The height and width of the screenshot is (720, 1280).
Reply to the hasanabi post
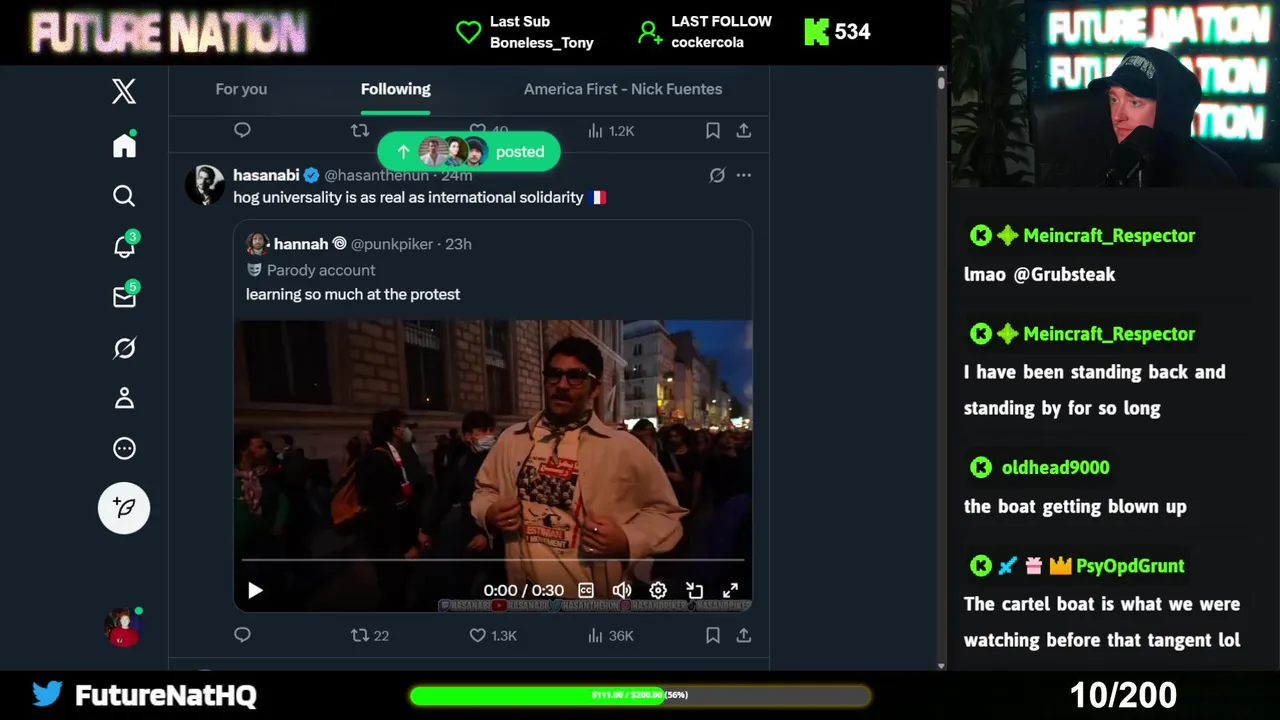242,635
